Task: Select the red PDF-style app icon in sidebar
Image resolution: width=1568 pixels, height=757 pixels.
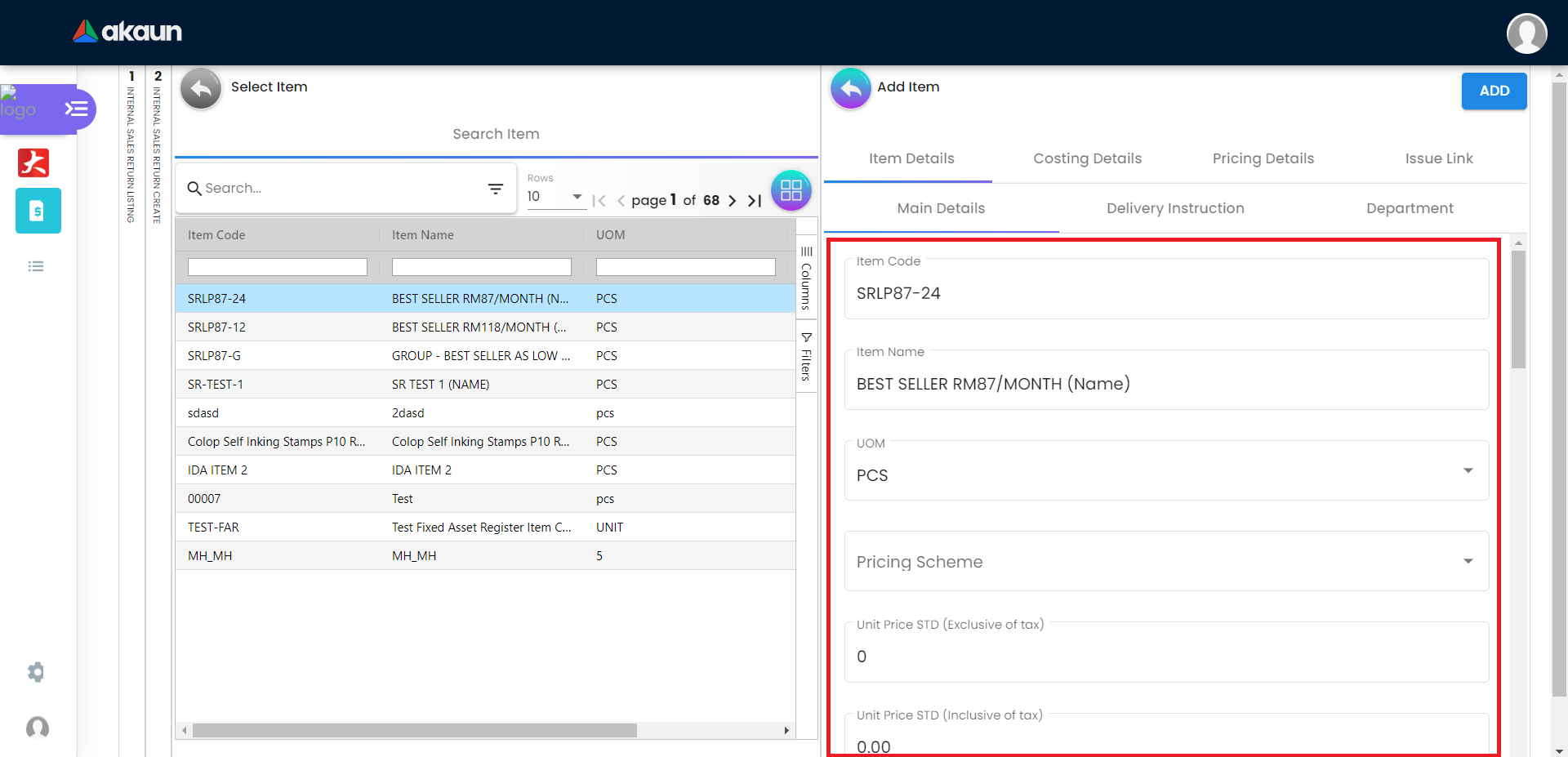Action: pos(33,163)
